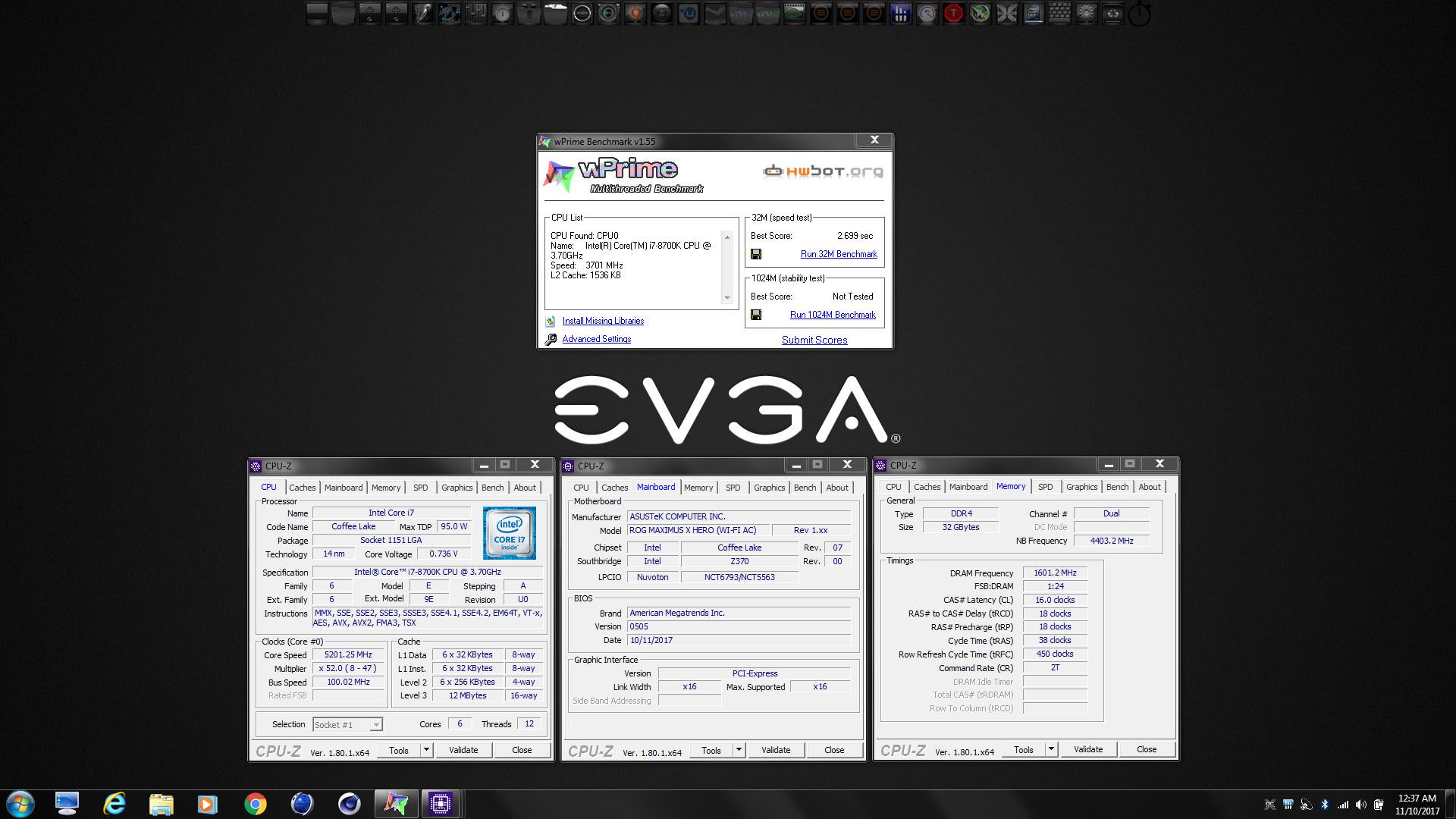Click Close button in CPU-Z mainboard window

pyautogui.click(x=834, y=750)
